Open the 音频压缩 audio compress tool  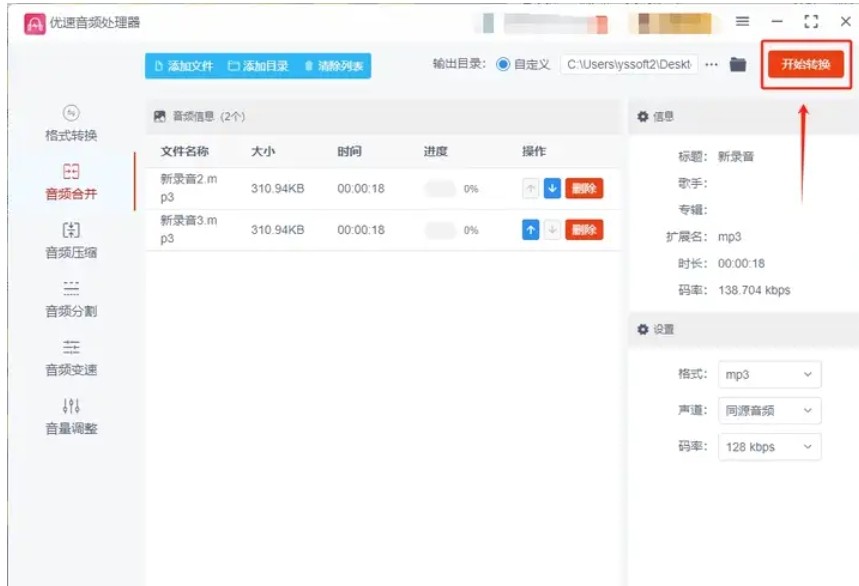(71, 241)
